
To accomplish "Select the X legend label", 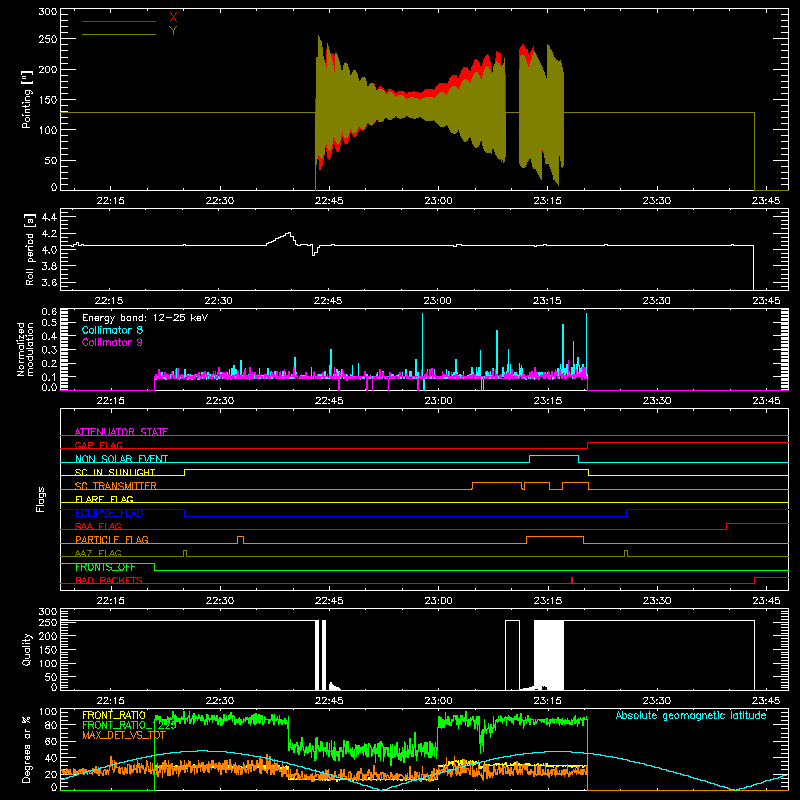I will [x=173, y=18].
